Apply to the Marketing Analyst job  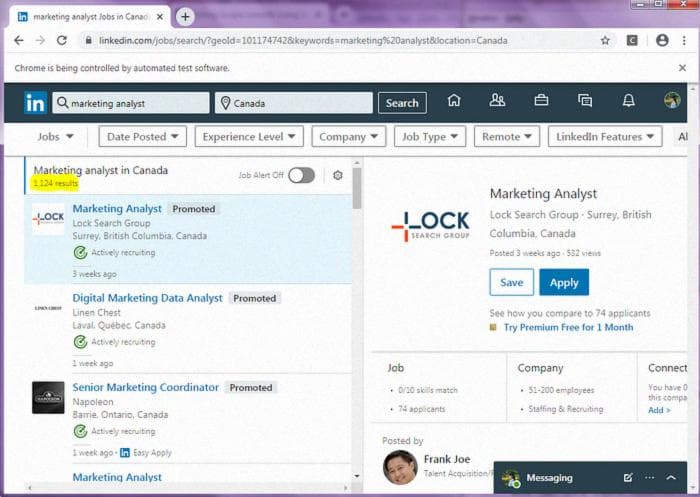(564, 282)
